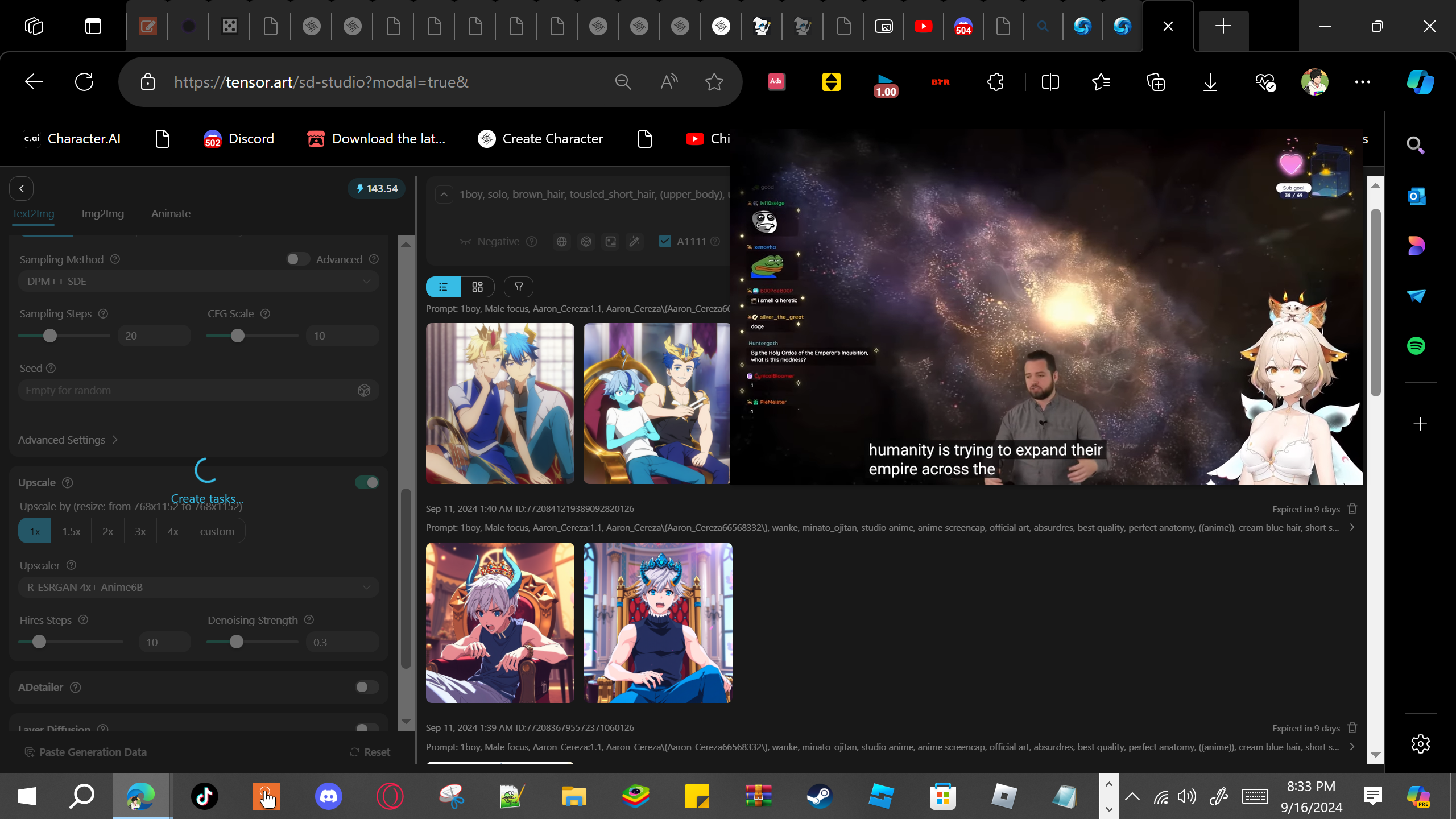Open Outlook in the Edge sidebar
Viewport: 1456px width, 819px height.
[1416, 196]
